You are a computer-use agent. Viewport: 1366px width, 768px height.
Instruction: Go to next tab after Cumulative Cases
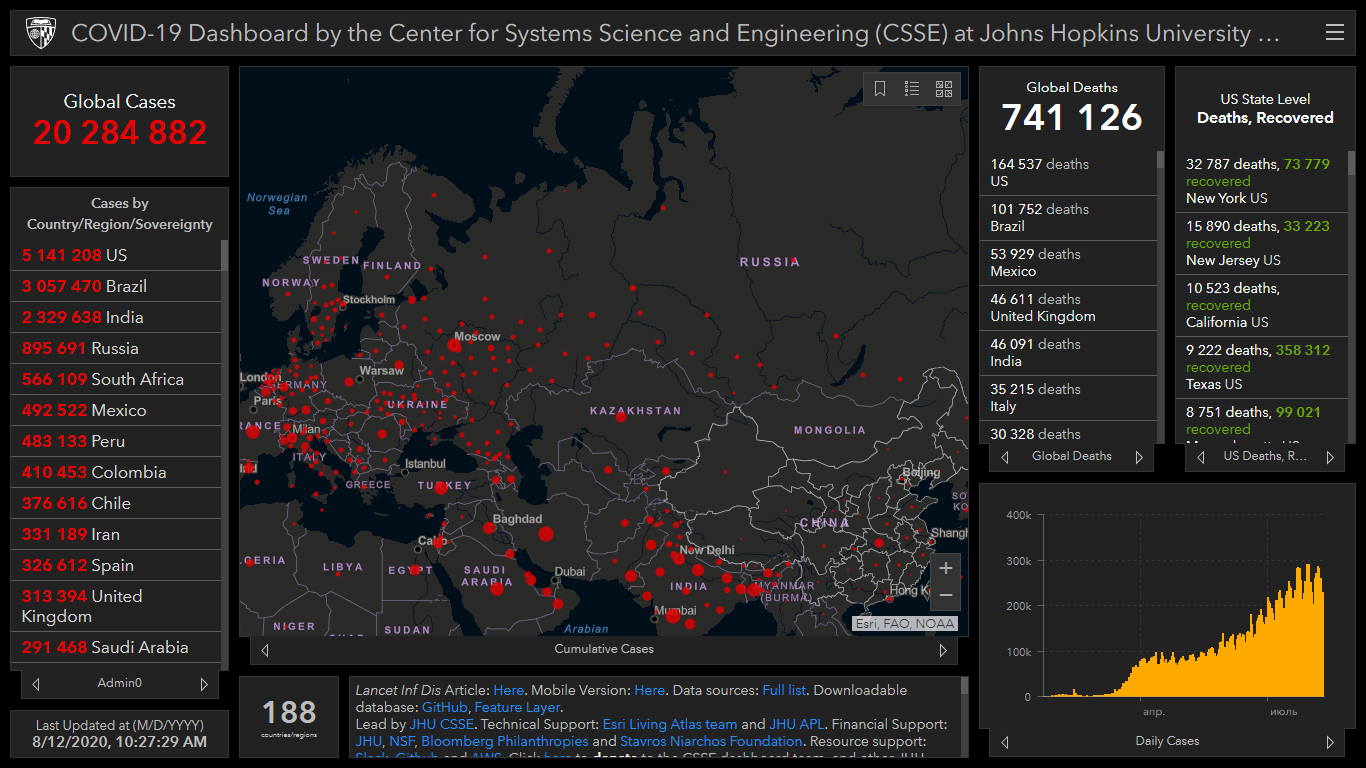[x=942, y=650]
